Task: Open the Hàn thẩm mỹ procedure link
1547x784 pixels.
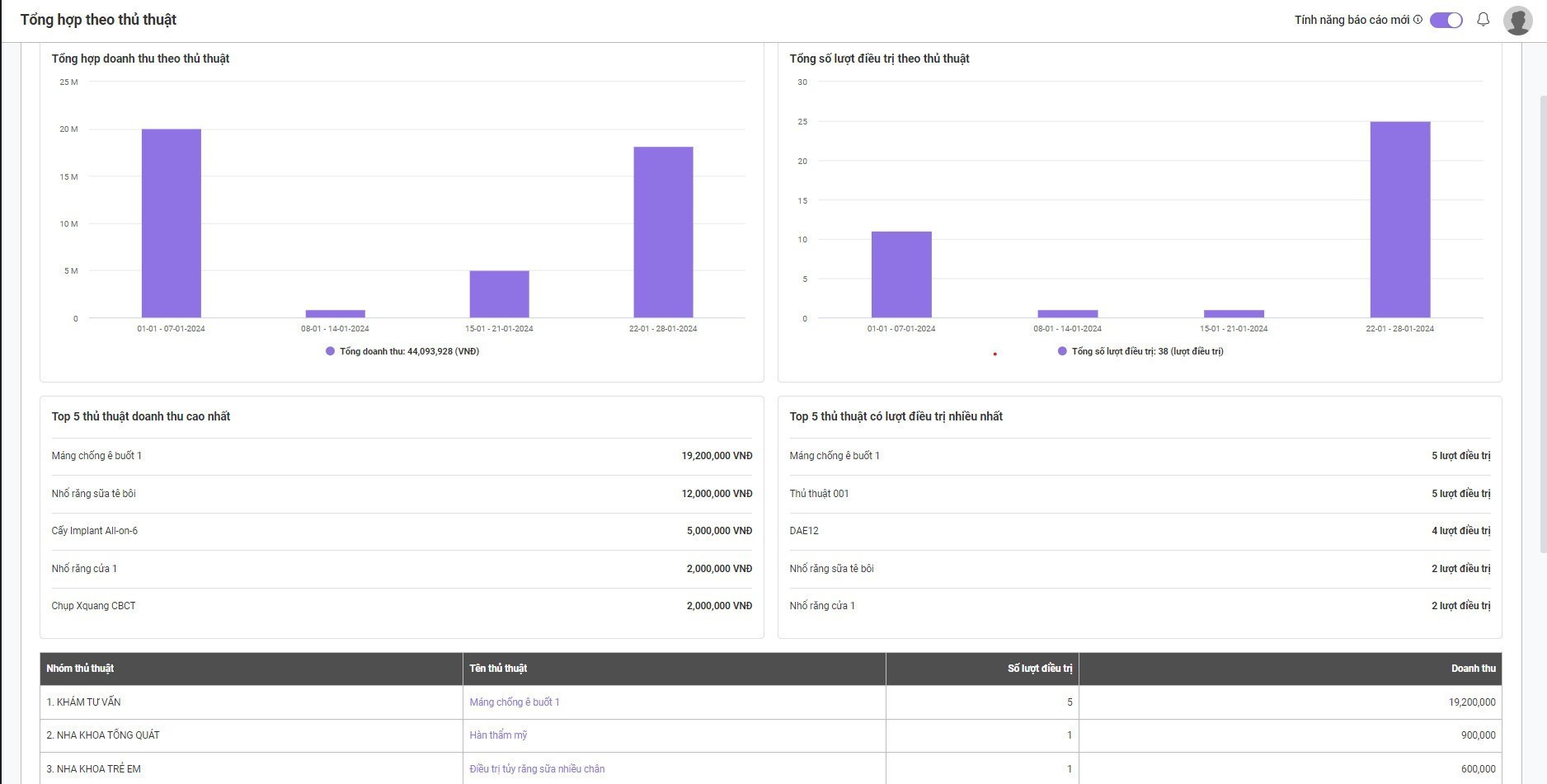Action: coord(498,735)
